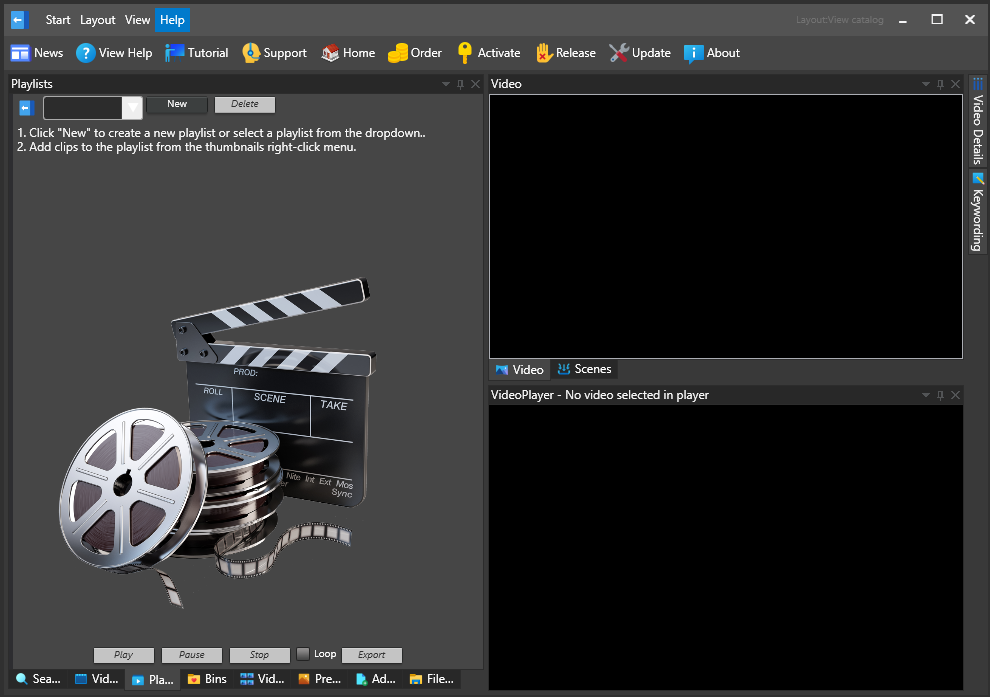This screenshot has width=990, height=697.
Task: Click the Order coins icon
Action: [397, 53]
